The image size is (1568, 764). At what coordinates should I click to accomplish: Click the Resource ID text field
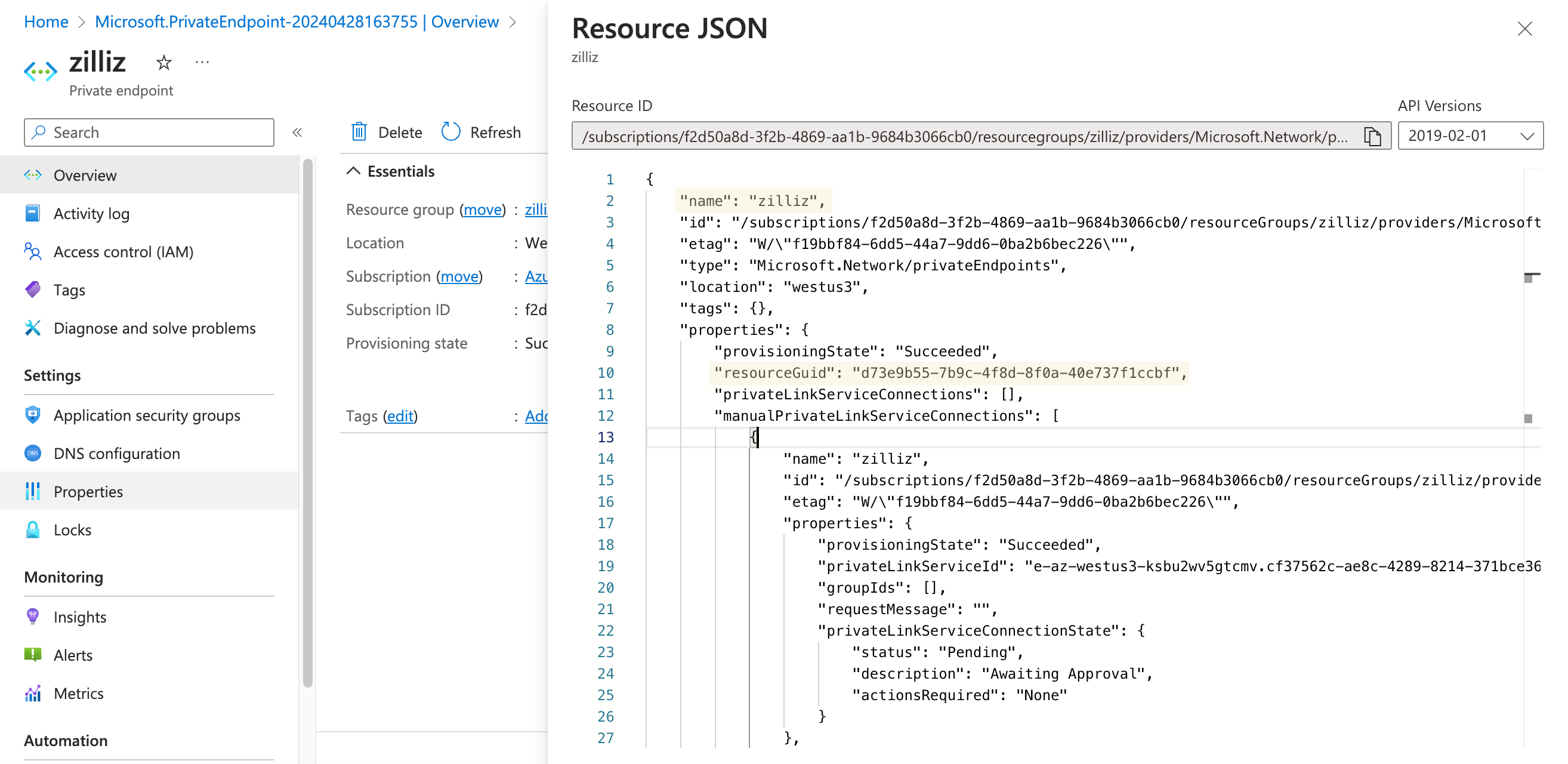tap(981, 135)
